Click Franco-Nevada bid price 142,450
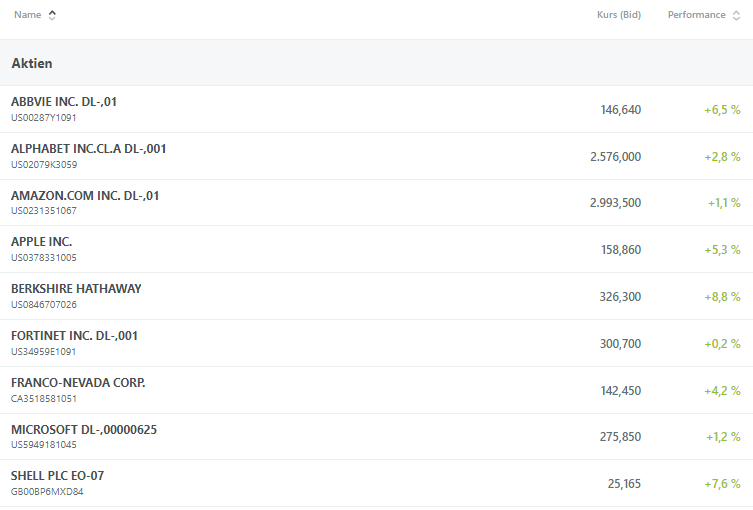Image resolution: width=753 pixels, height=510 pixels. click(620, 391)
